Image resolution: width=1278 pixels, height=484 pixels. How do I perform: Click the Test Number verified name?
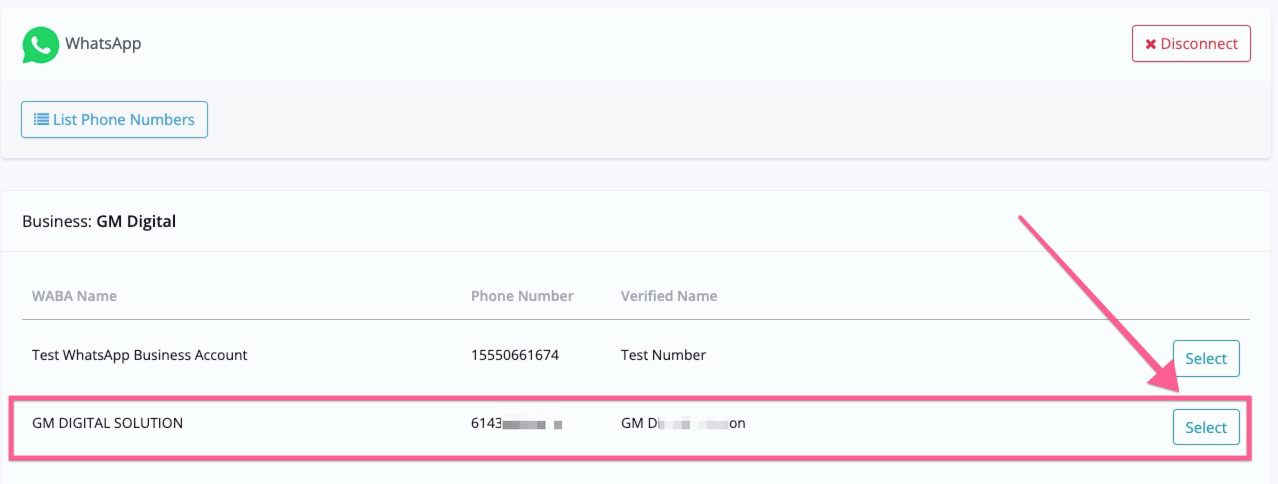pyautogui.click(x=663, y=355)
